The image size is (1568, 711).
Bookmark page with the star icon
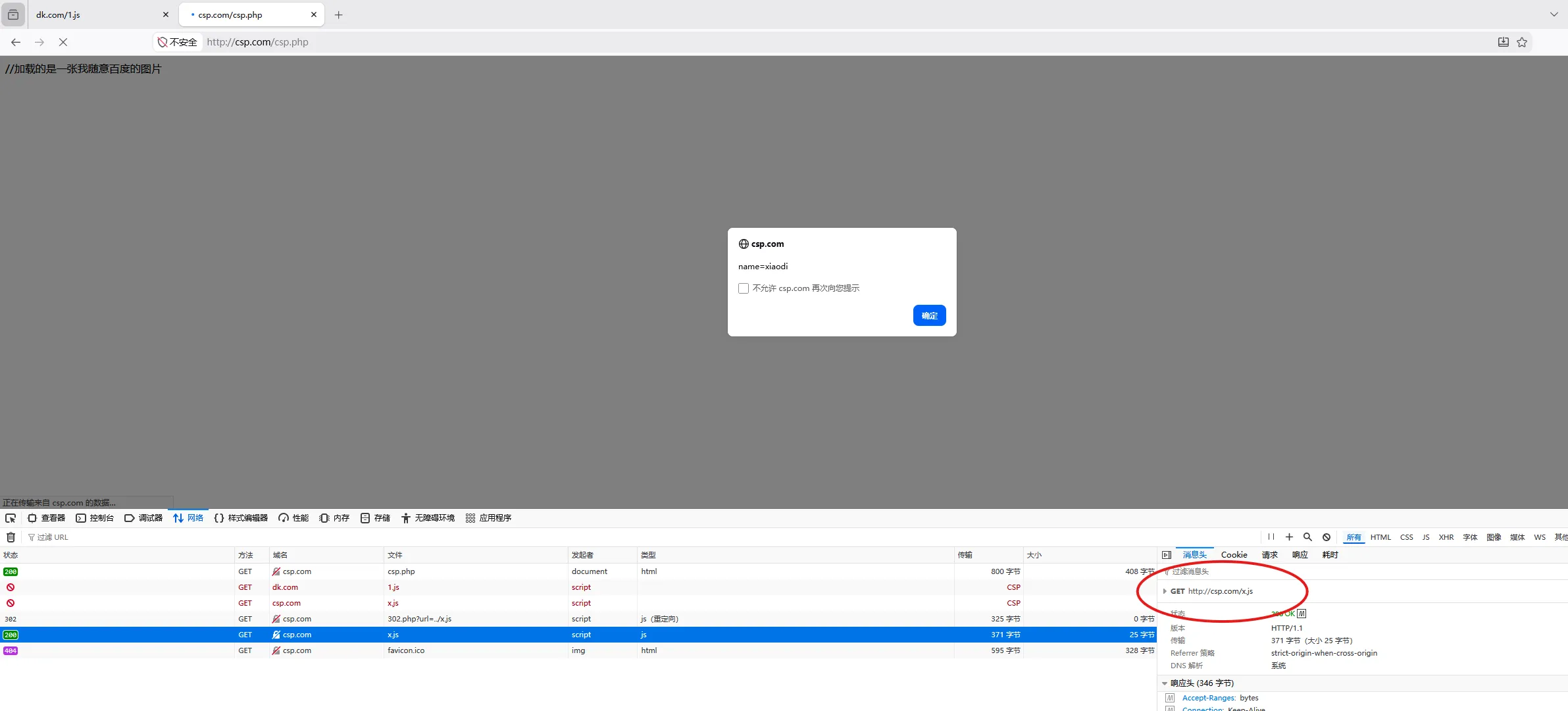coord(1522,42)
